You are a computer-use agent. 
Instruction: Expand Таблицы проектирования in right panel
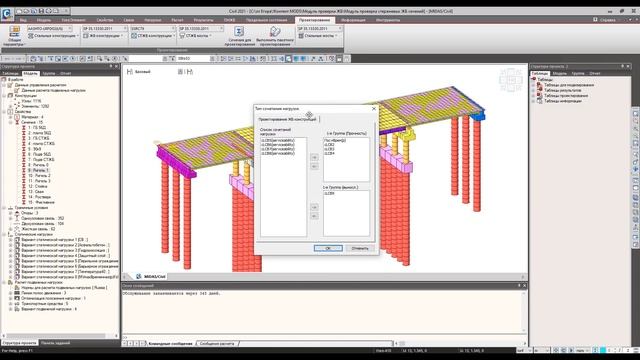(x=533, y=96)
